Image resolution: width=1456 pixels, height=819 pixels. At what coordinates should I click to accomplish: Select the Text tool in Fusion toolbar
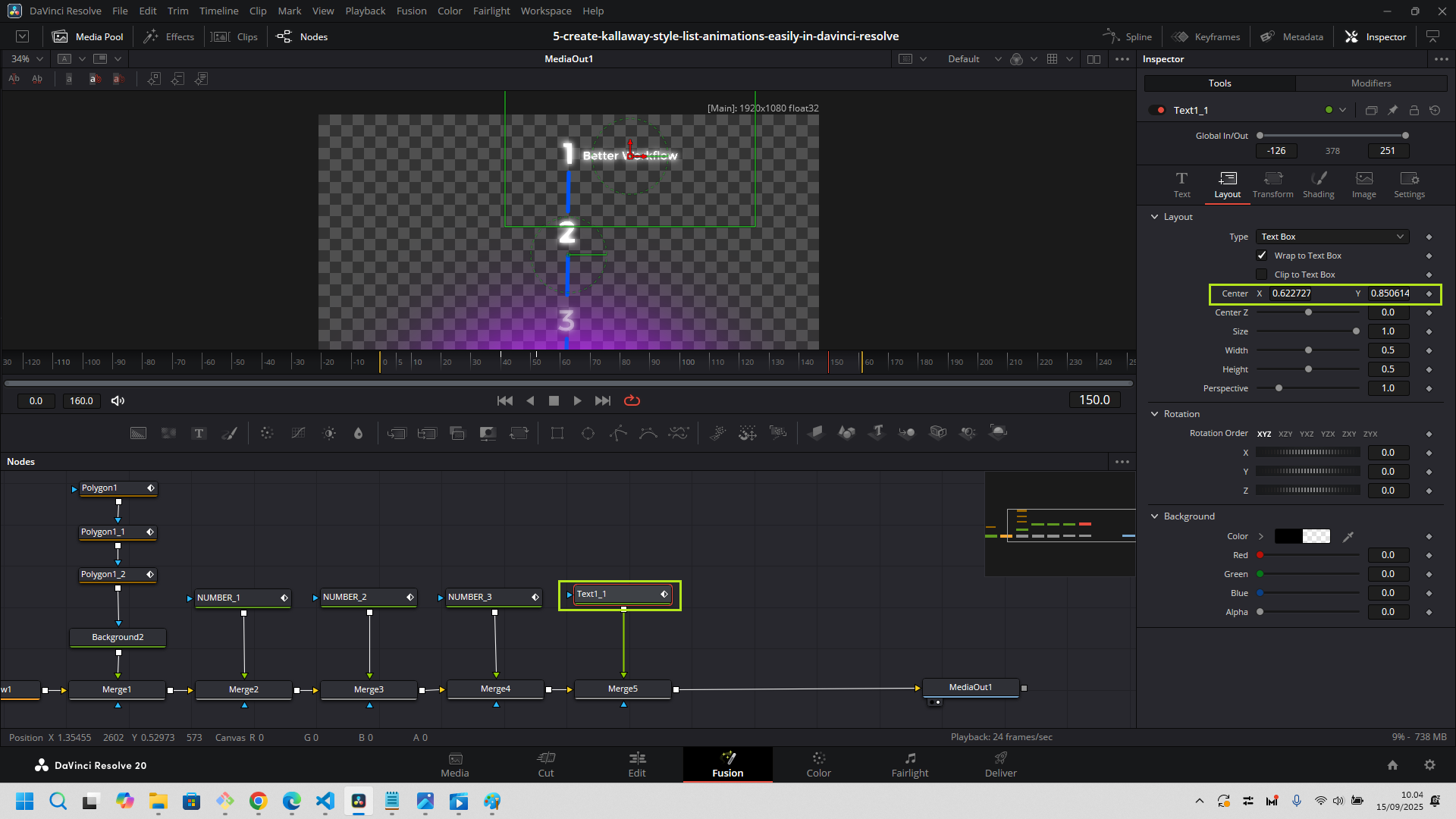point(199,433)
